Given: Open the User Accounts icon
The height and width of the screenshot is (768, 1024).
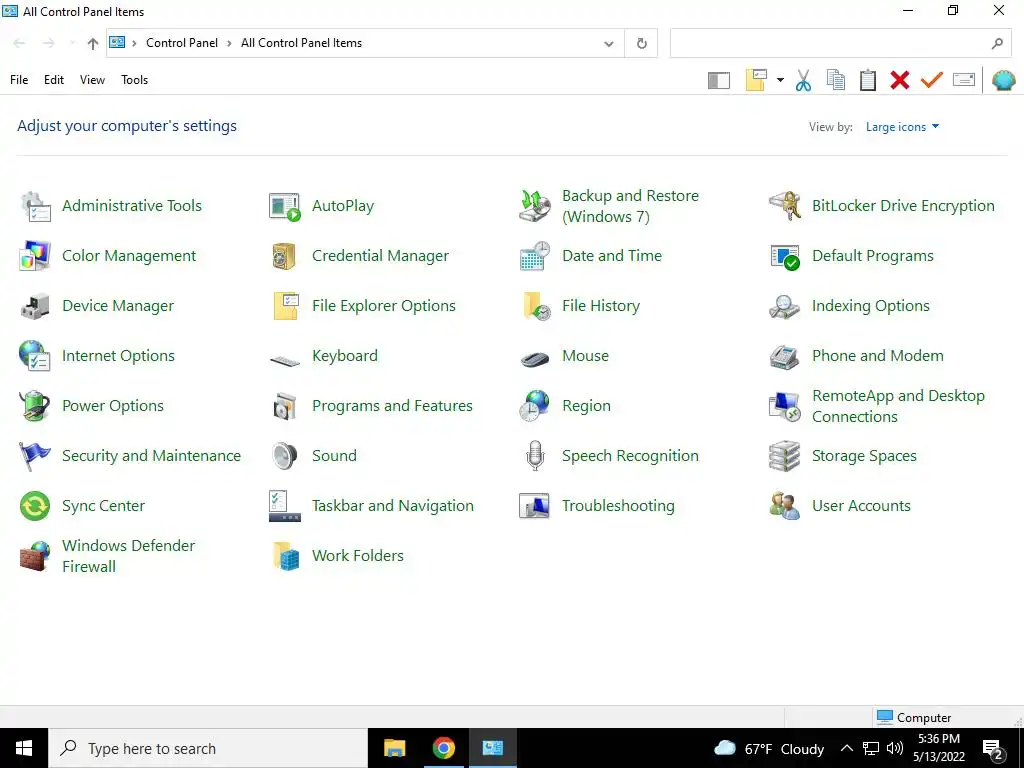Looking at the screenshot, I should 784,506.
